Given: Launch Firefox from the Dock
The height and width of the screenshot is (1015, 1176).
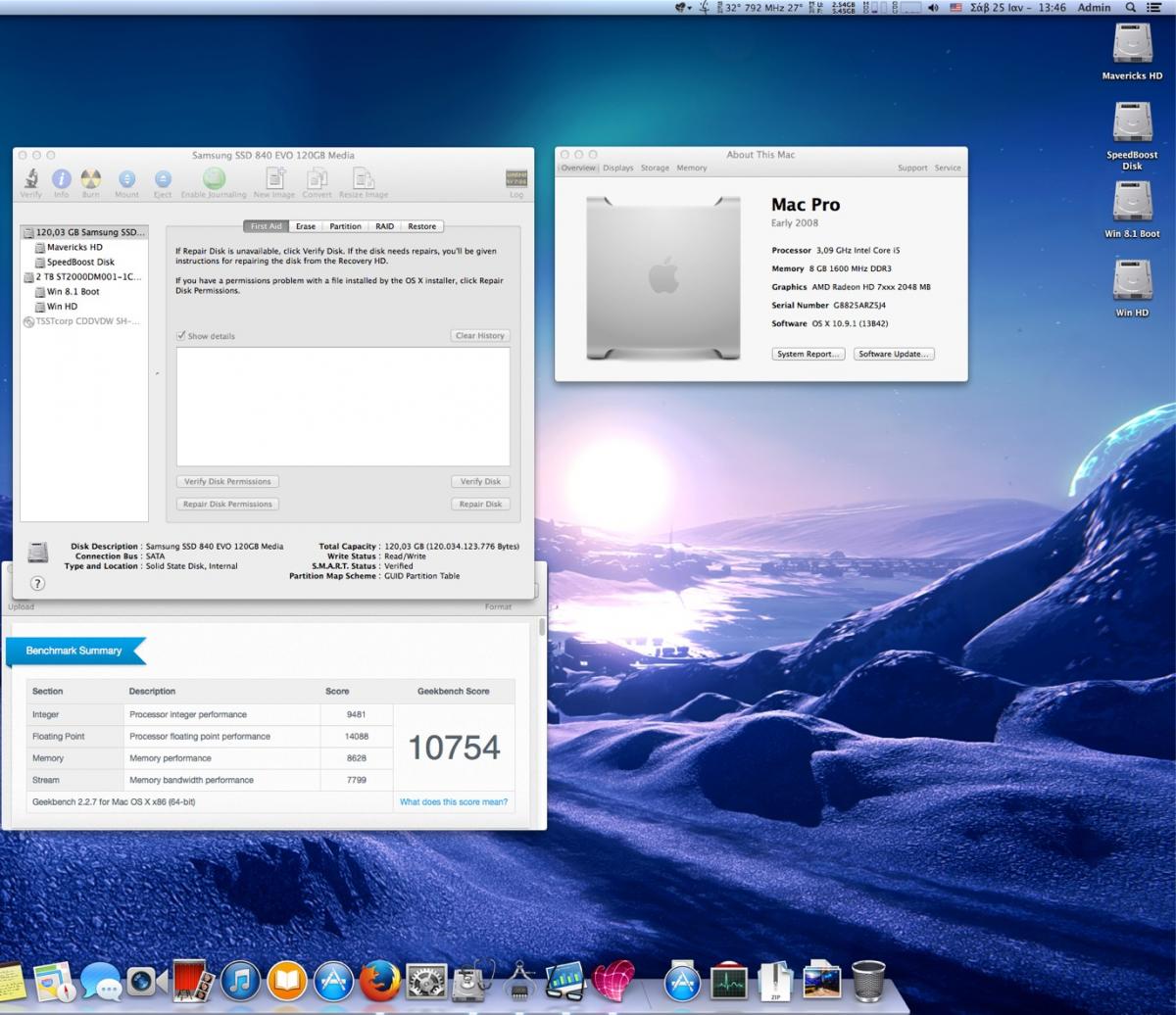Looking at the screenshot, I should [379, 981].
